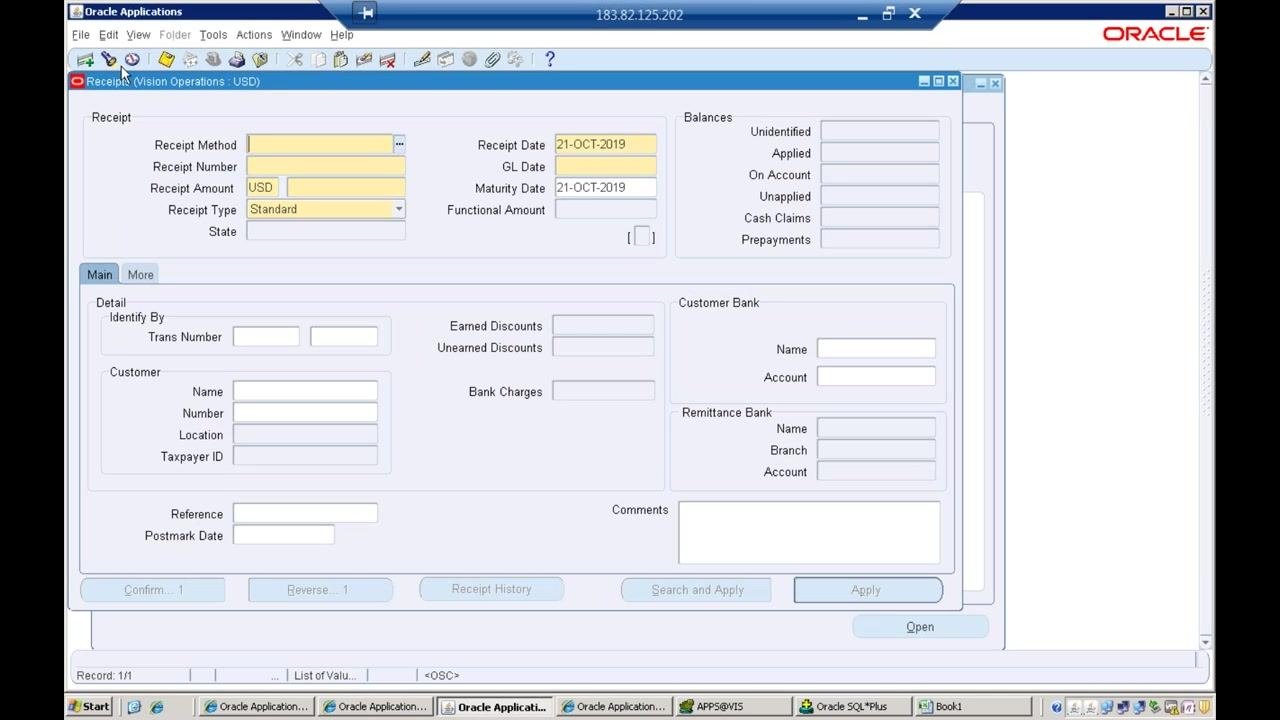
Task: Click the GL Date field
Action: (x=606, y=166)
